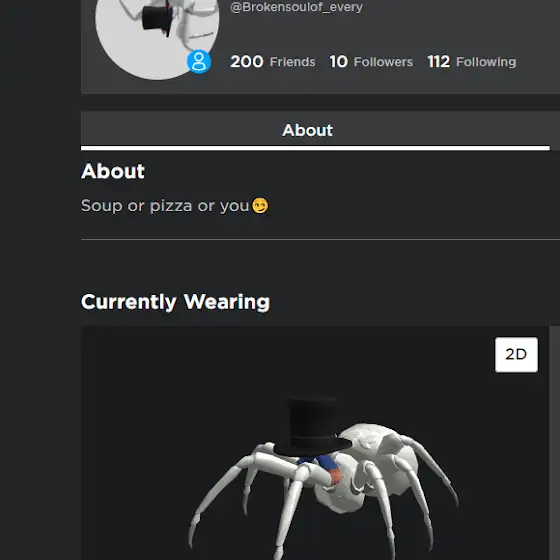Viewport: 560px width, 560px height.
Task: Click the divider line below the bio
Action: click(x=320, y=240)
